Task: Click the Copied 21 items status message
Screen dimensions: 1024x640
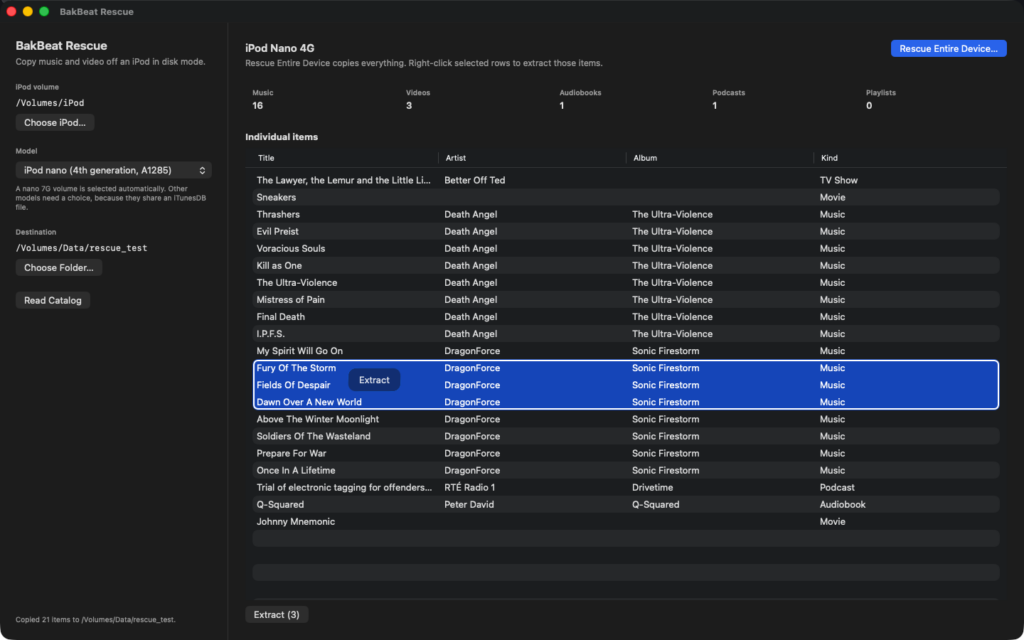Action: [x=95, y=619]
